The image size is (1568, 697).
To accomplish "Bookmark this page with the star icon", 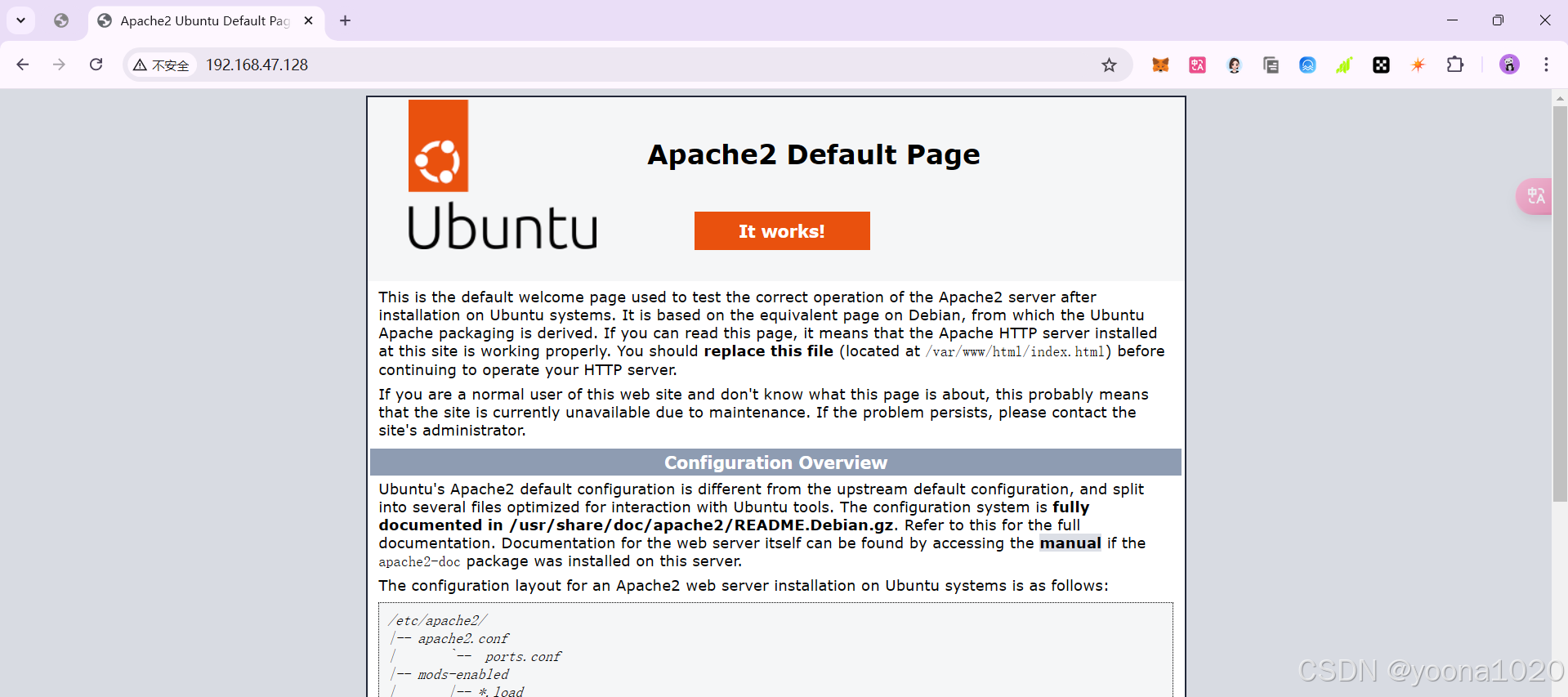I will (x=1109, y=65).
